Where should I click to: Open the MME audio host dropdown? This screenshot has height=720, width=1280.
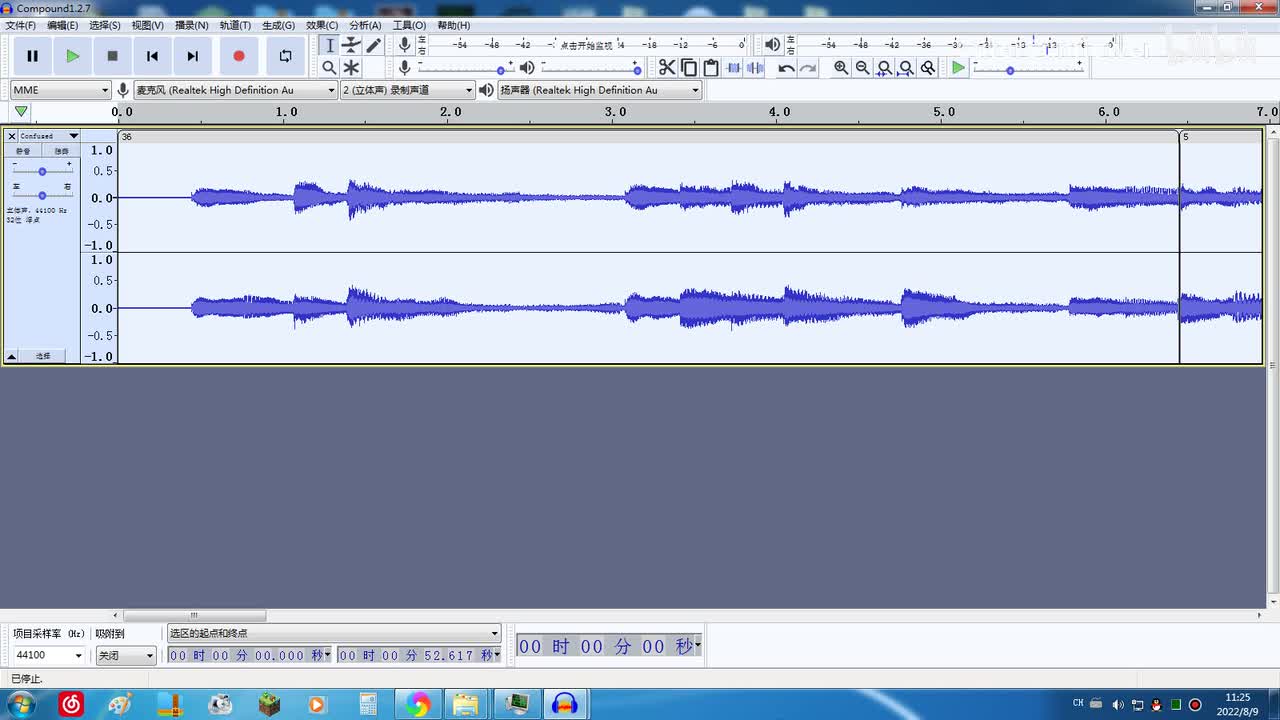(60, 90)
